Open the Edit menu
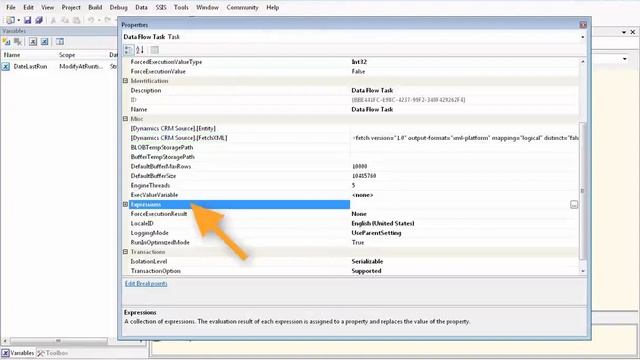This screenshot has height=360, width=640. click(29, 7)
